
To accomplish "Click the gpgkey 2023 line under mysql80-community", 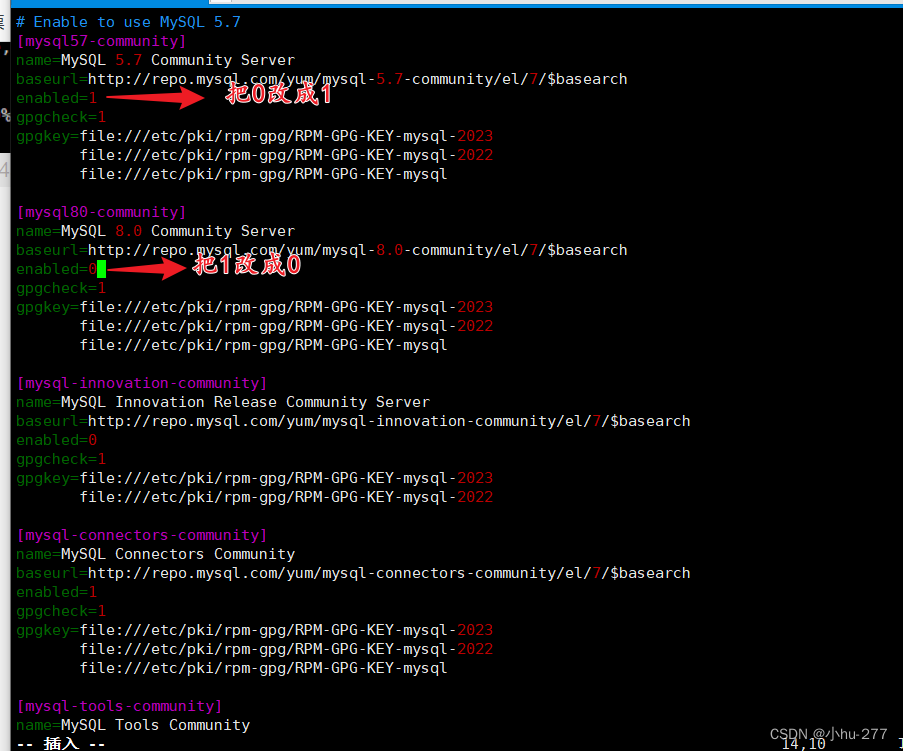I will [255, 308].
